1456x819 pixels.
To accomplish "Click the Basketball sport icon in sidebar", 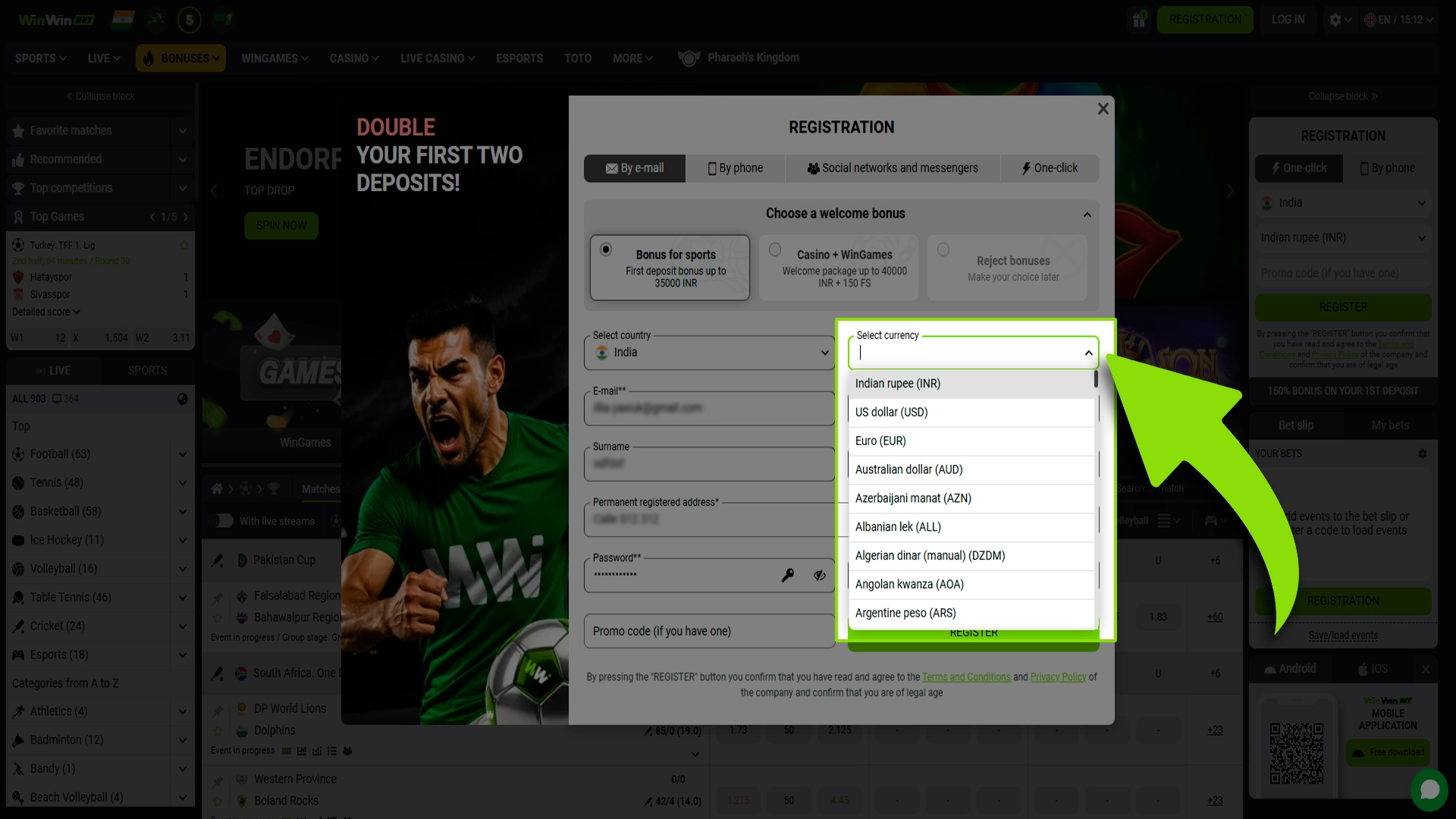I will [x=18, y=512].
